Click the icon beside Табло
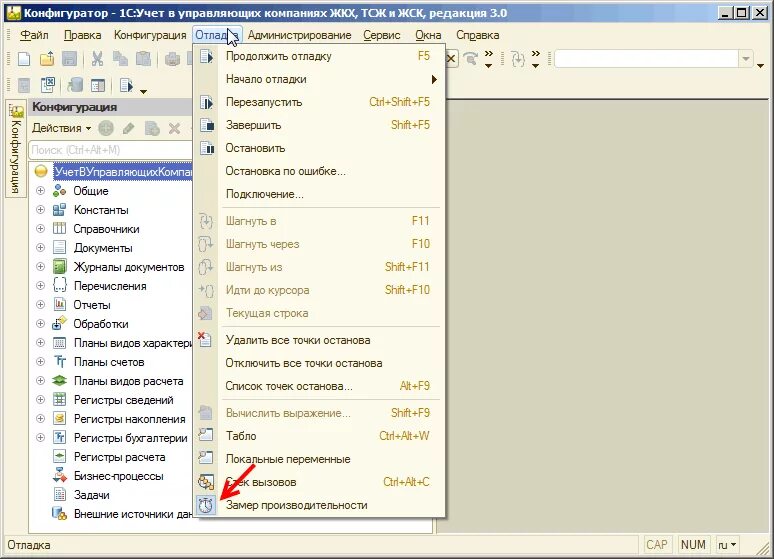 click(206, 436)
